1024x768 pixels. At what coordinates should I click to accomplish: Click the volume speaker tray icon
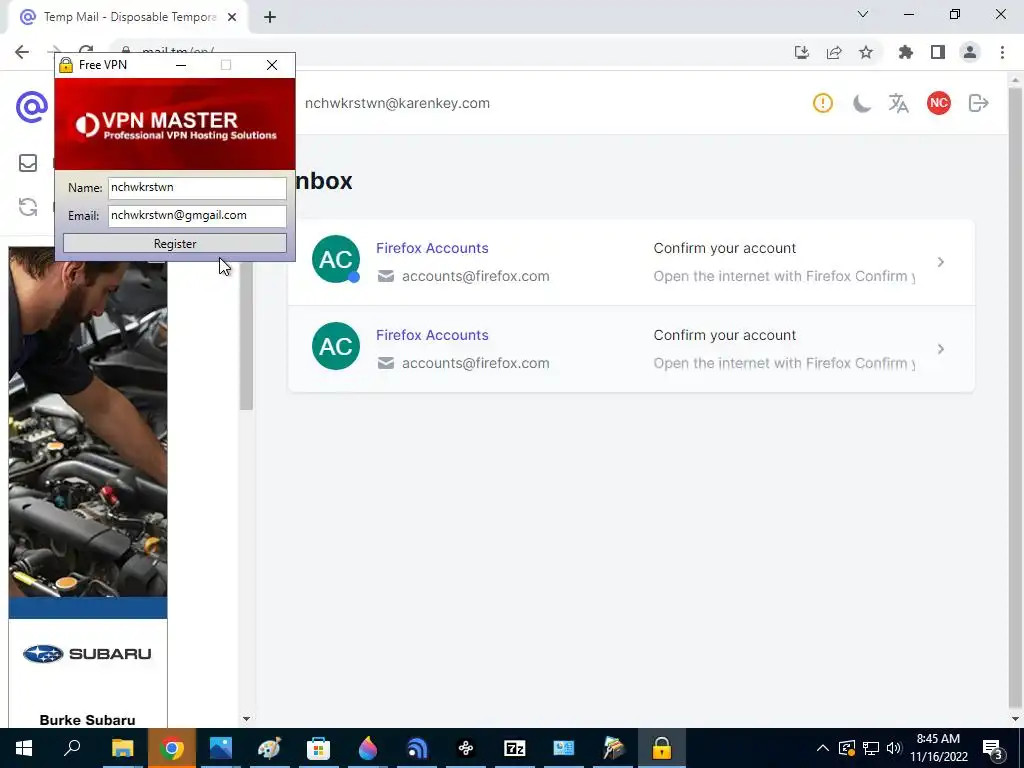point(894,748)
